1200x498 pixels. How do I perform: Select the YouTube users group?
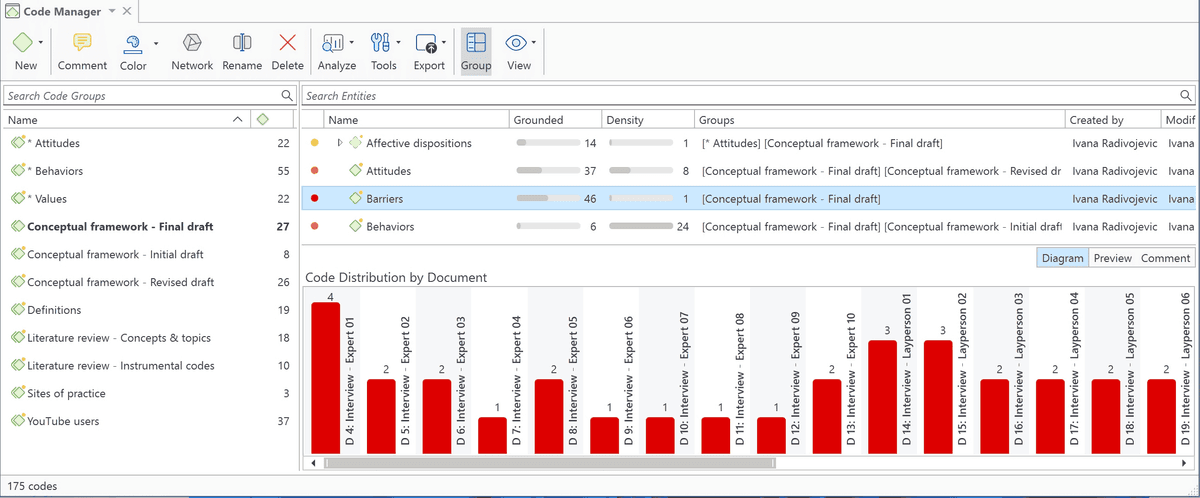tap(150, 421)
